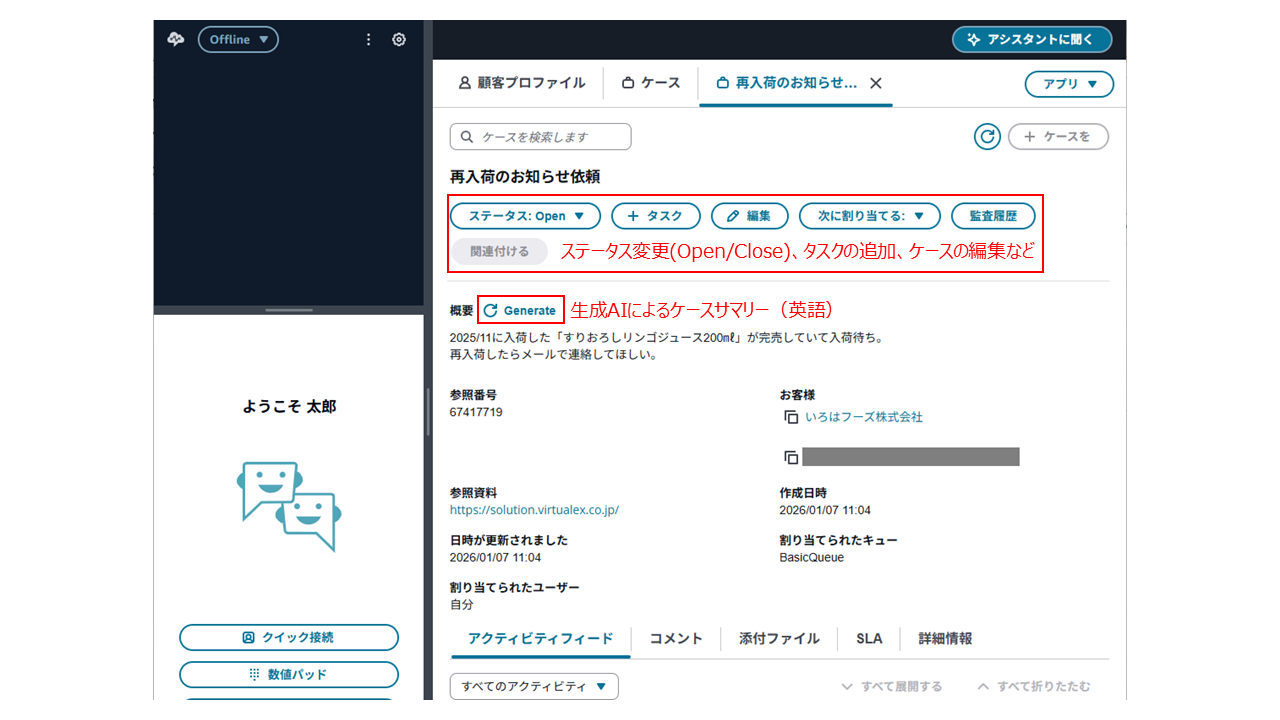The height and width of the screenshot is (720, 1280).
Task: Click Generate AI summary button
Action: (x=521, y=310)
